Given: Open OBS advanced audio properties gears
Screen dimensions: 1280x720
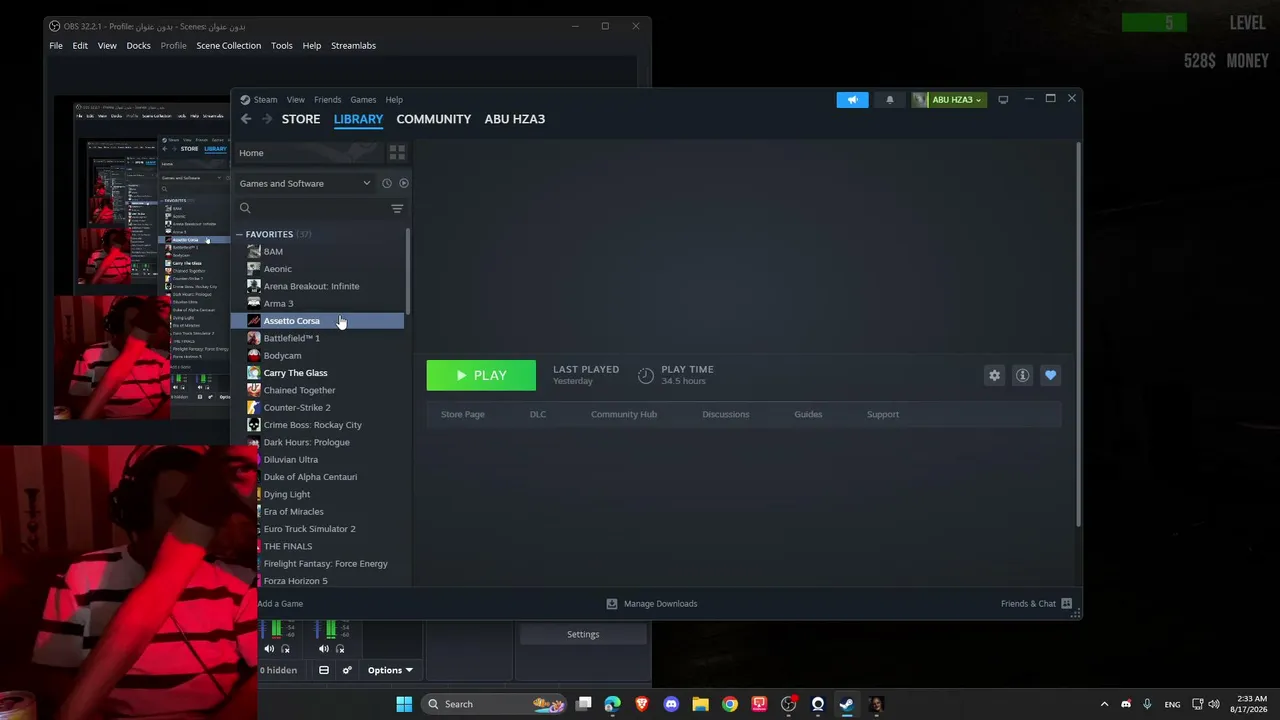Looking at the screenshot, I should (x=347, y=670).
